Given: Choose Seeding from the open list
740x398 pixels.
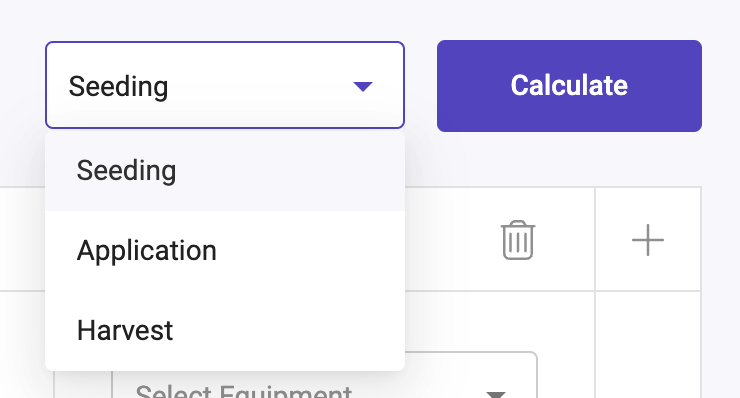Looking at the screenshot, I should (x=225, y=170).
